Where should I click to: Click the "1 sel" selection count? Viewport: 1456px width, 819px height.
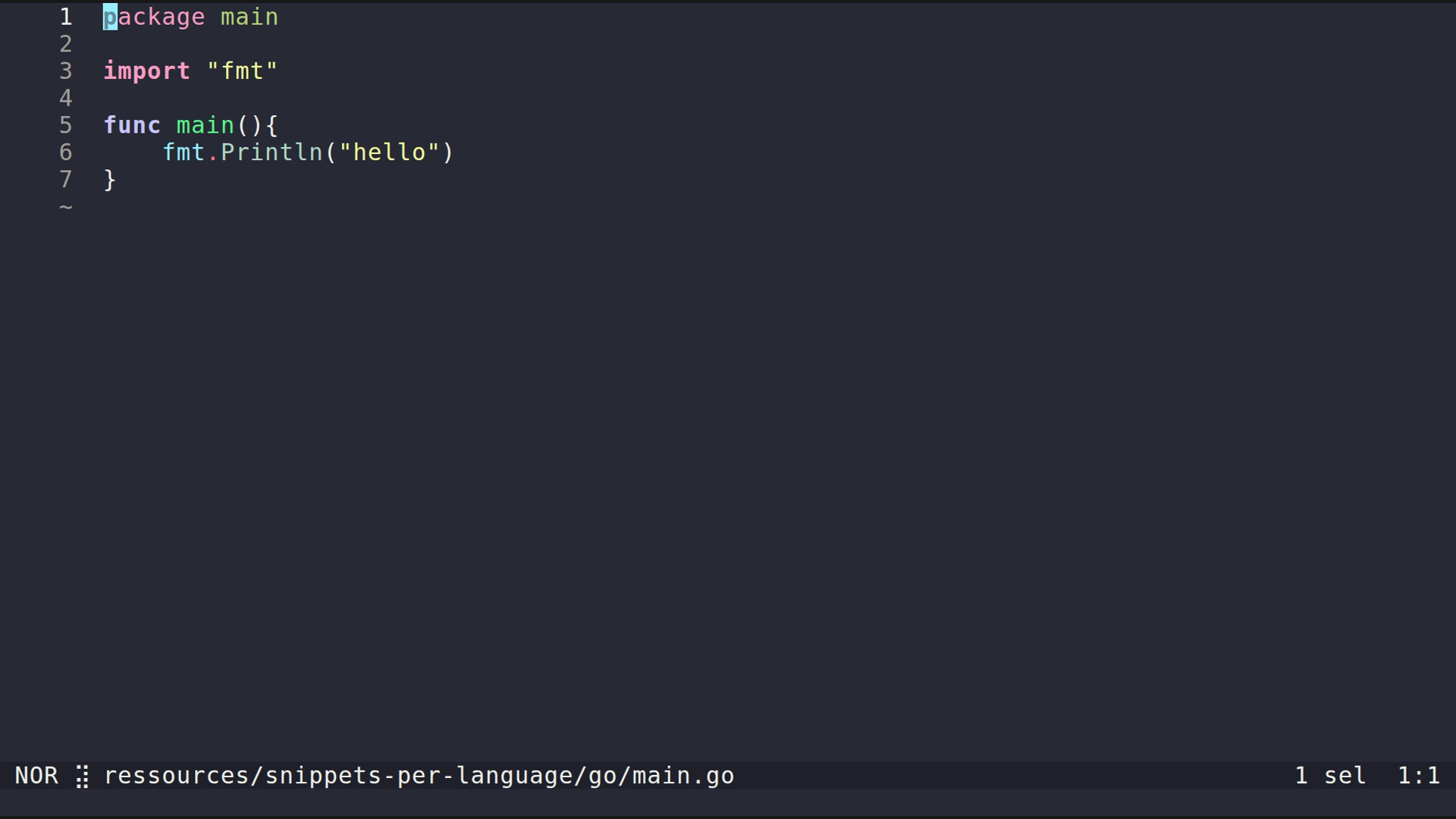point(1330,776)
